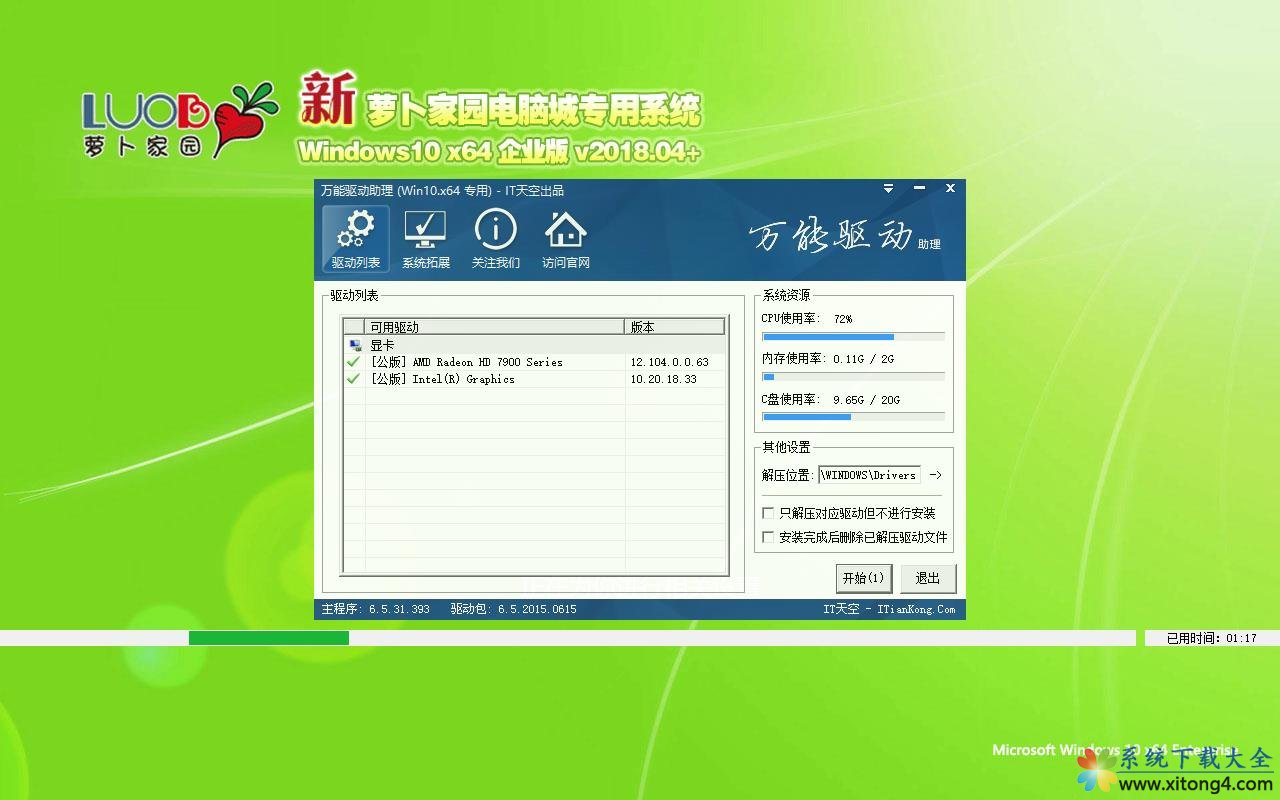
Task: Open the 访问官网 home icon
Action: point(566,240)
